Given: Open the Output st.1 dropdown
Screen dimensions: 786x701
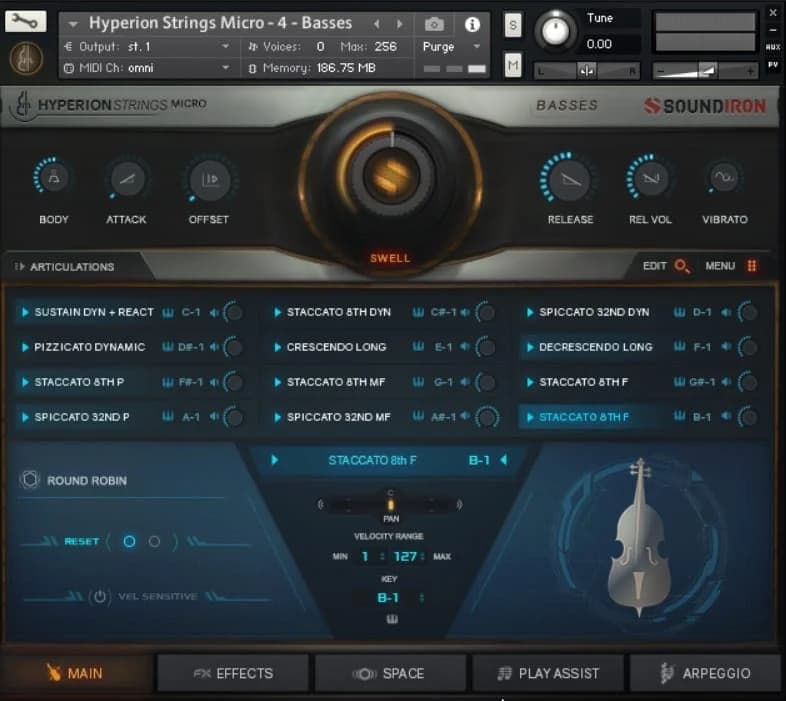Looking at the screenshot, I should coord(147,47).
